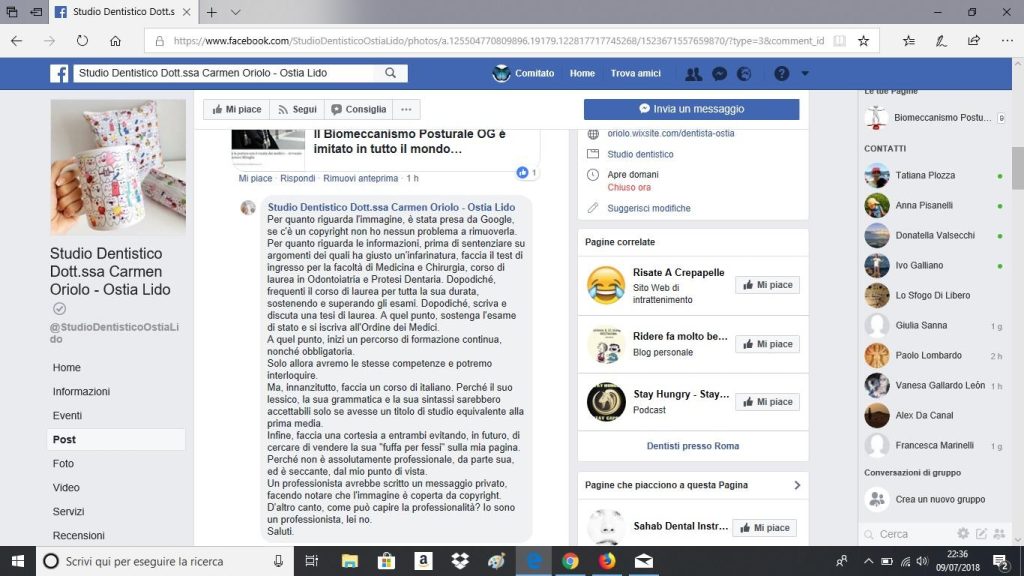
Task: Open the Messenger icon in top bar
Action: point(719,74)
